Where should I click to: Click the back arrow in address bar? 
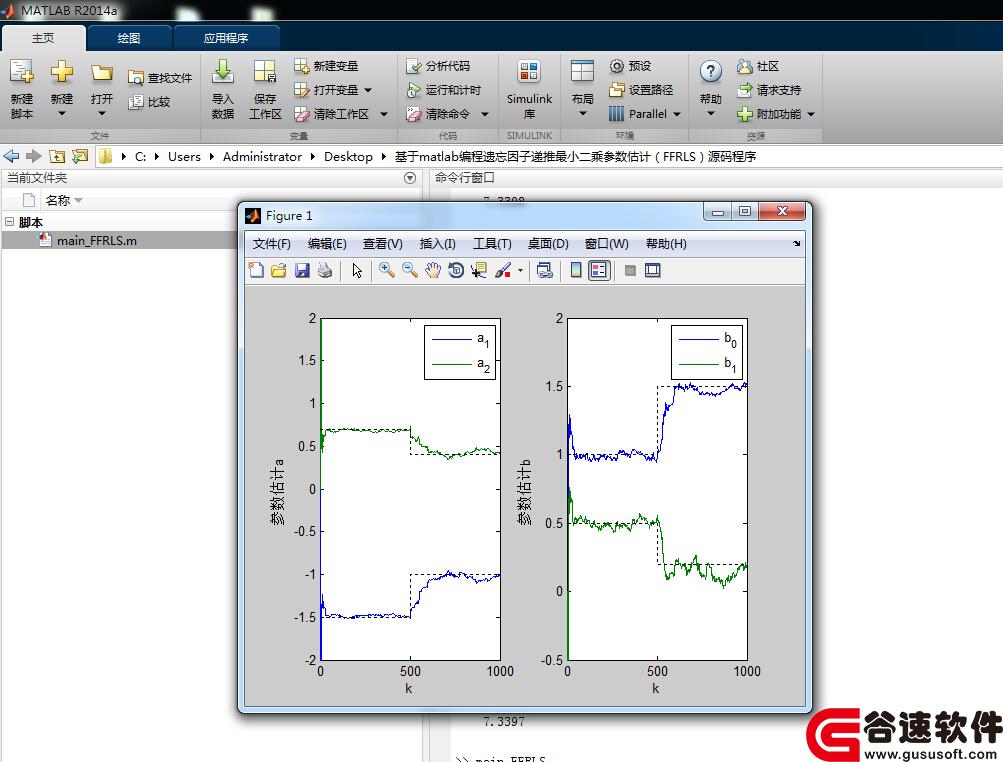[11, 156]
